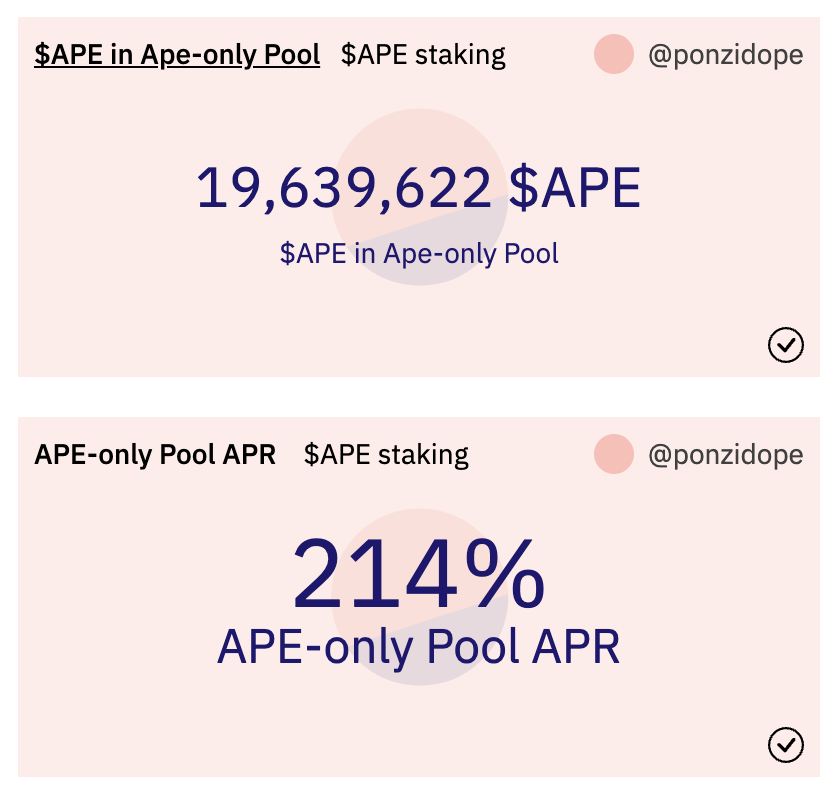The height and width of the screenshot is (792, 832).
Task: Click the '$APE in Ape-only Pool' caption under the number
Action: pyautogui.click(x=421, y=253)
